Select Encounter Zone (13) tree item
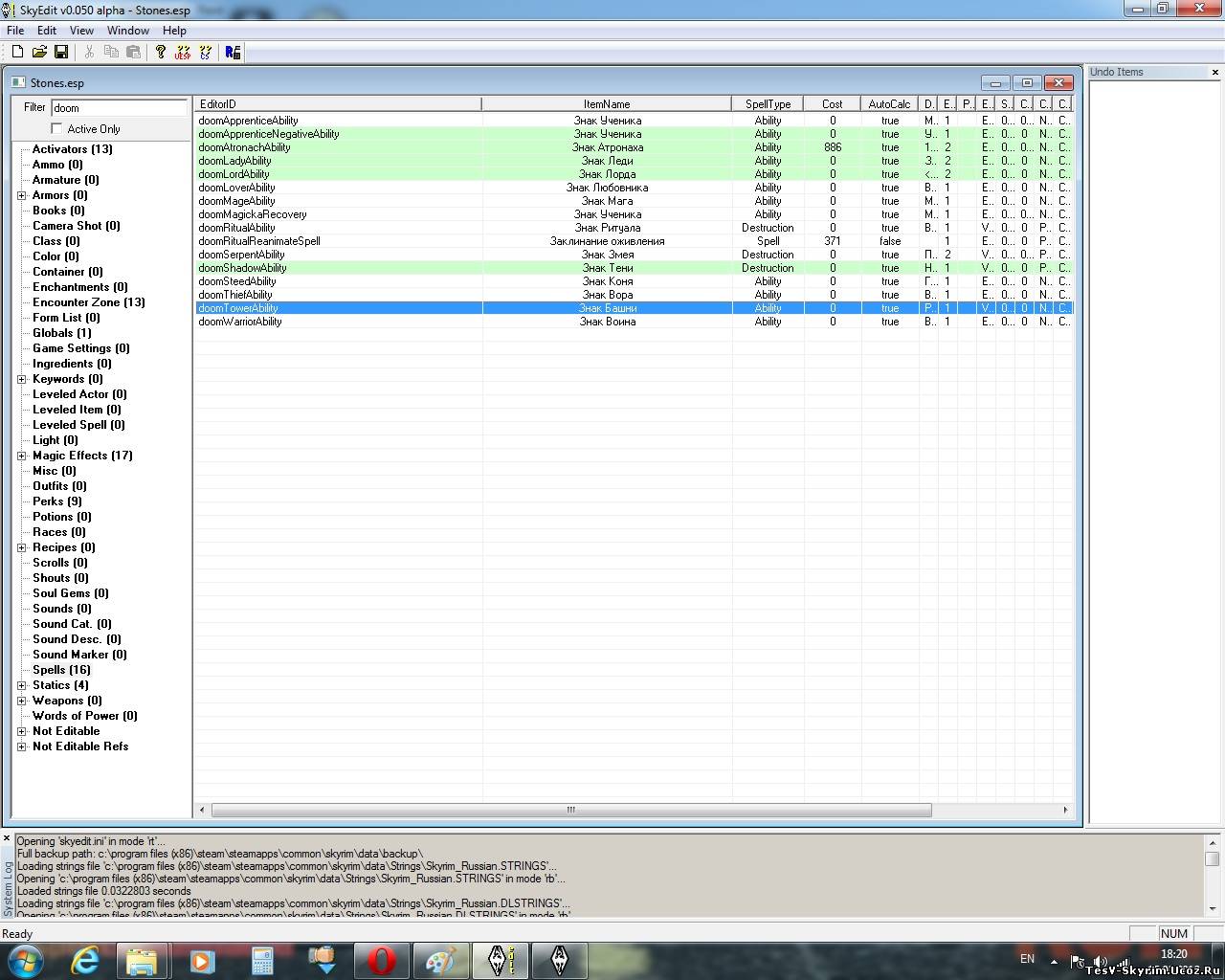Screen dimensions: 1225x980 coord(89,302)
